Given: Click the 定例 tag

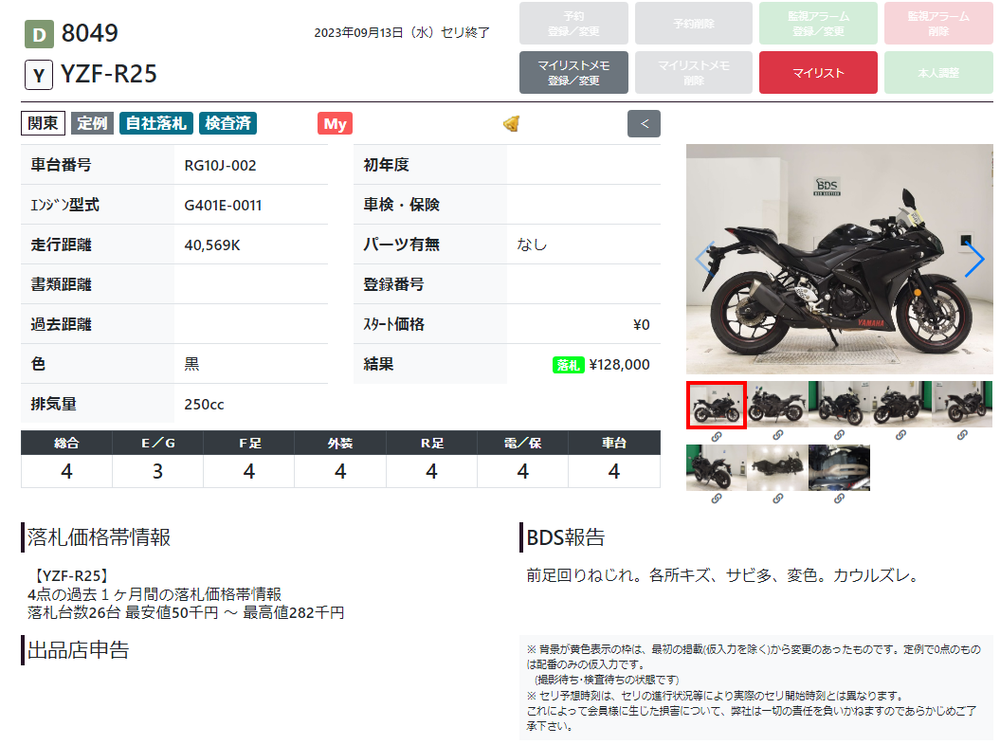Looking at the screenshot, I should [x=92, y=123].
